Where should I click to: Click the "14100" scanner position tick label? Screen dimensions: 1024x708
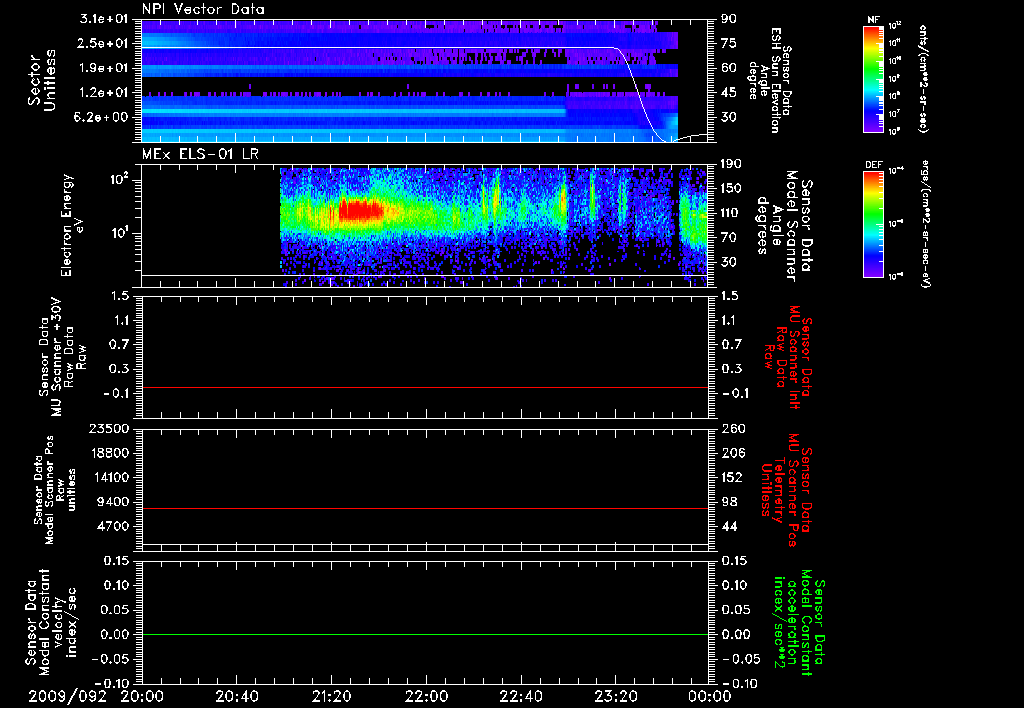tap(108, 477)
